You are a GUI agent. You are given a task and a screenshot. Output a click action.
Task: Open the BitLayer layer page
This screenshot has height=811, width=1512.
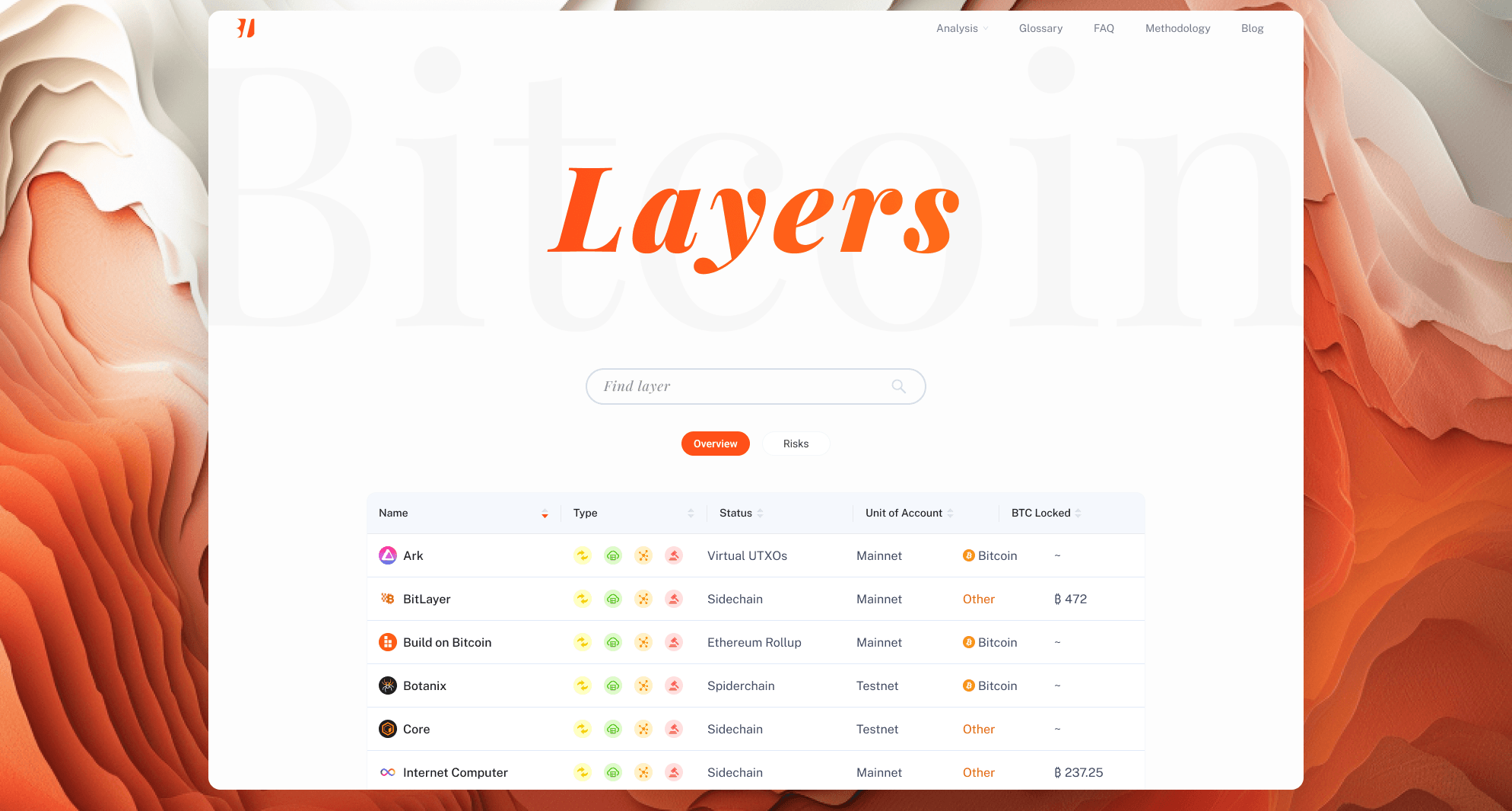click(x=427, y=599)
